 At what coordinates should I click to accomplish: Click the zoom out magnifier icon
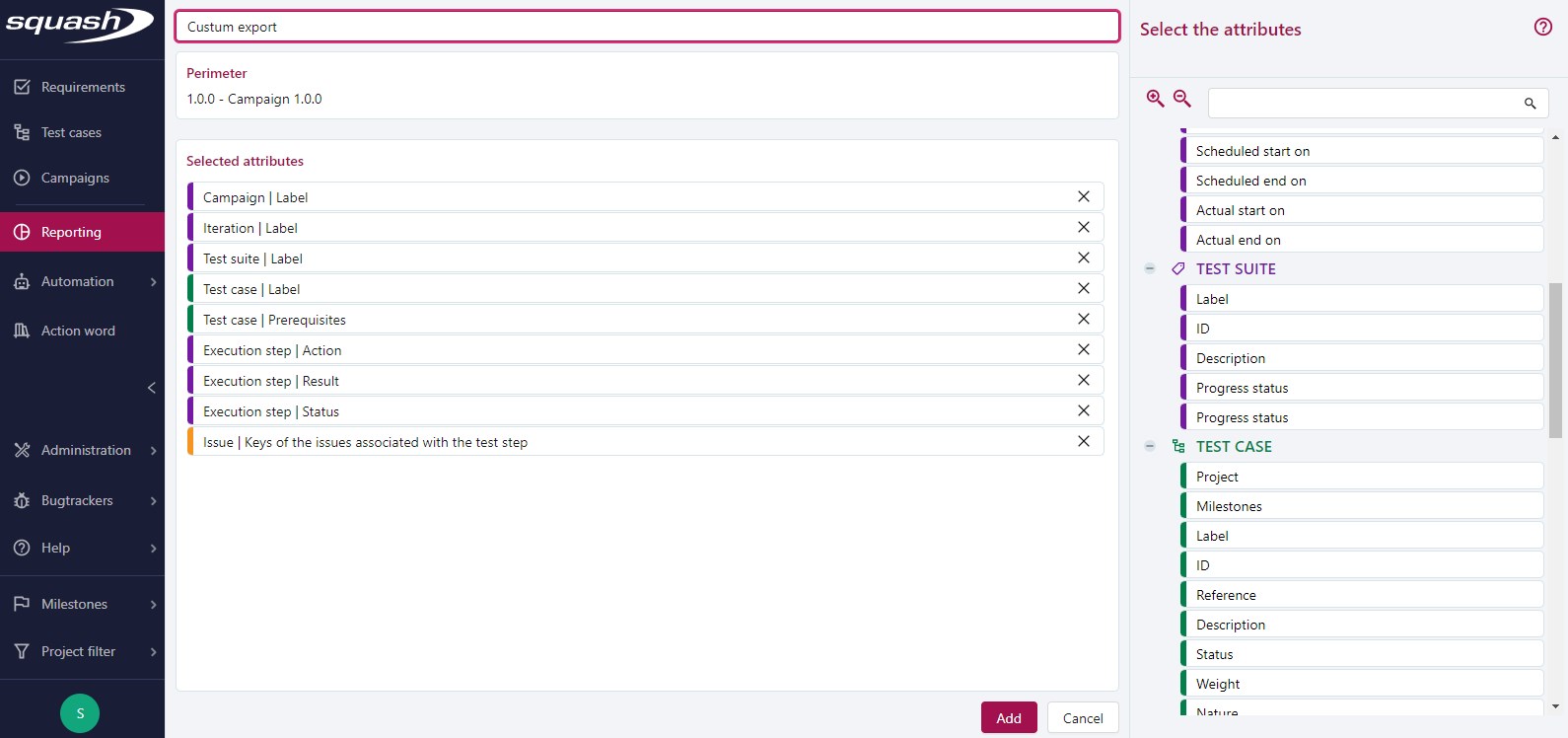click(1181, 99)
